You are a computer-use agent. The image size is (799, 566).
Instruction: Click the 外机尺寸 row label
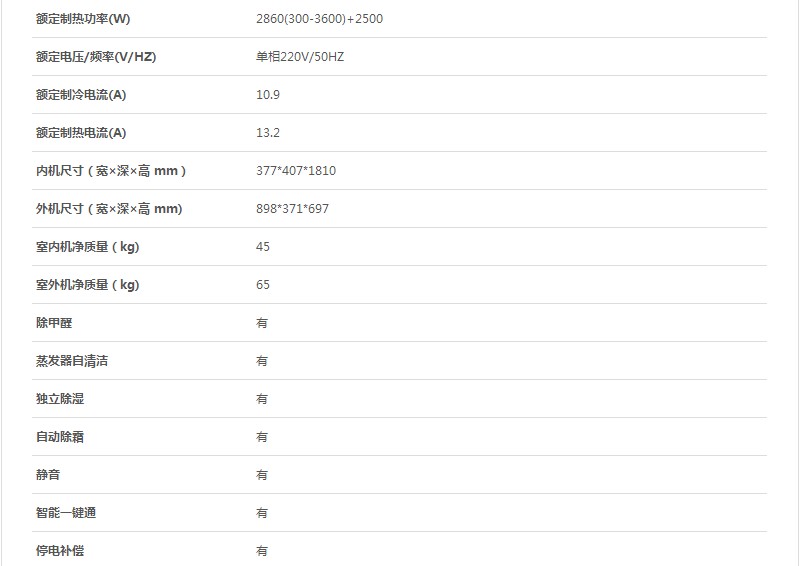point(109,209)
